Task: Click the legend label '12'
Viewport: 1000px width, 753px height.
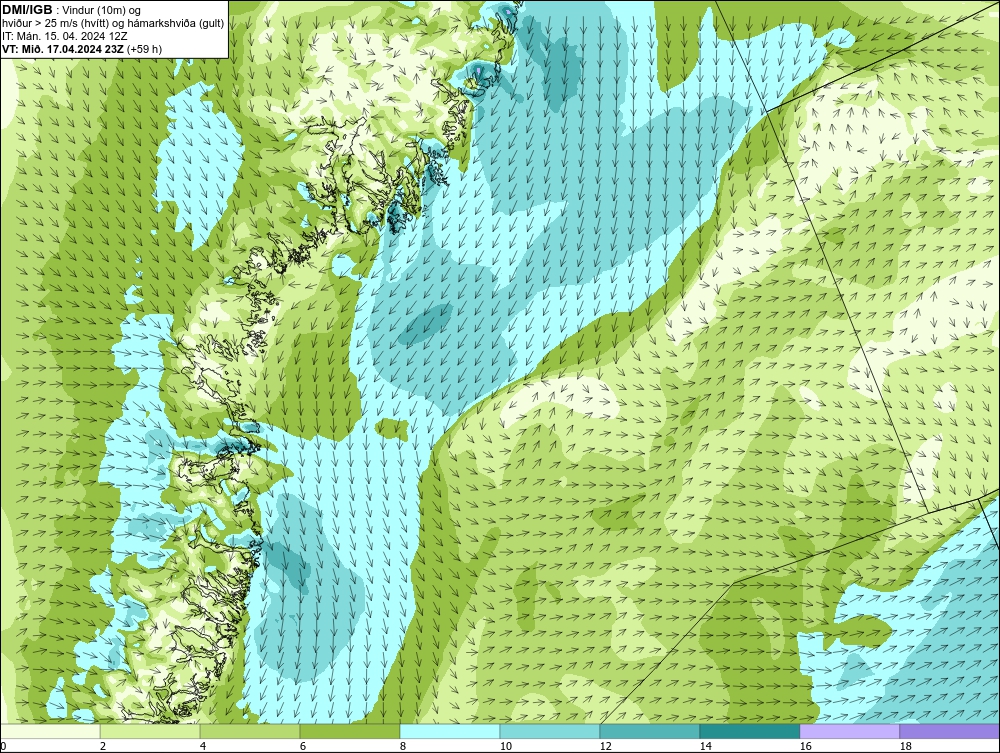Action: [x=606, y=746]
